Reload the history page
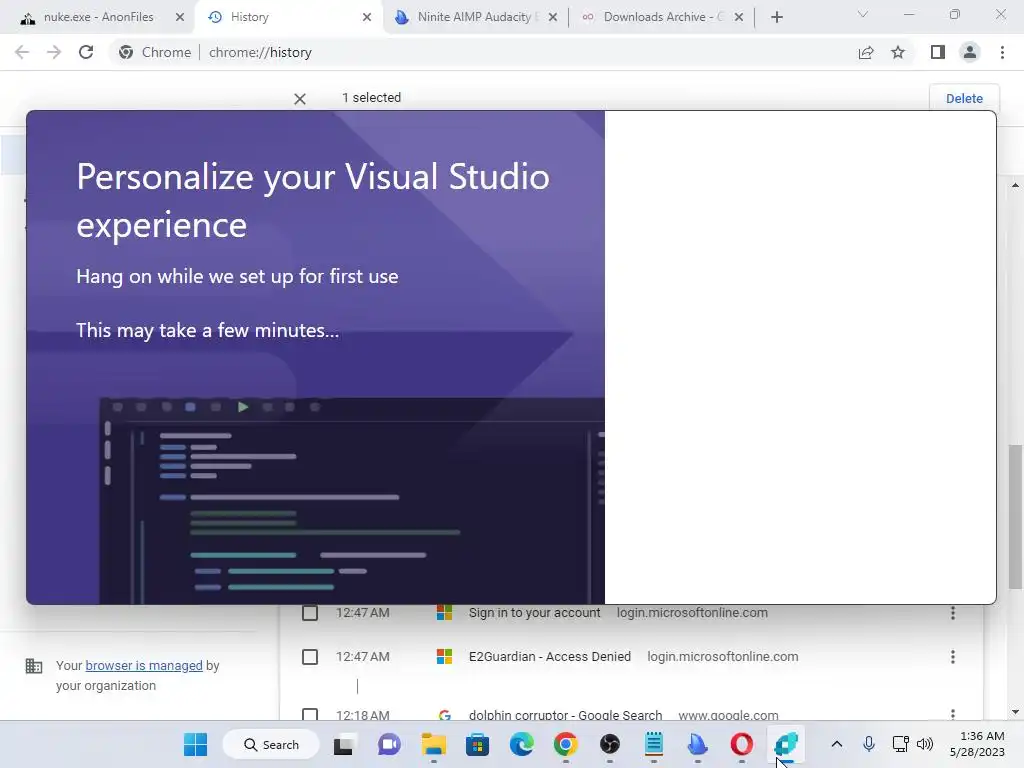Image resolution: width=1024 pixels, height=768 pixels. (86, 52)
